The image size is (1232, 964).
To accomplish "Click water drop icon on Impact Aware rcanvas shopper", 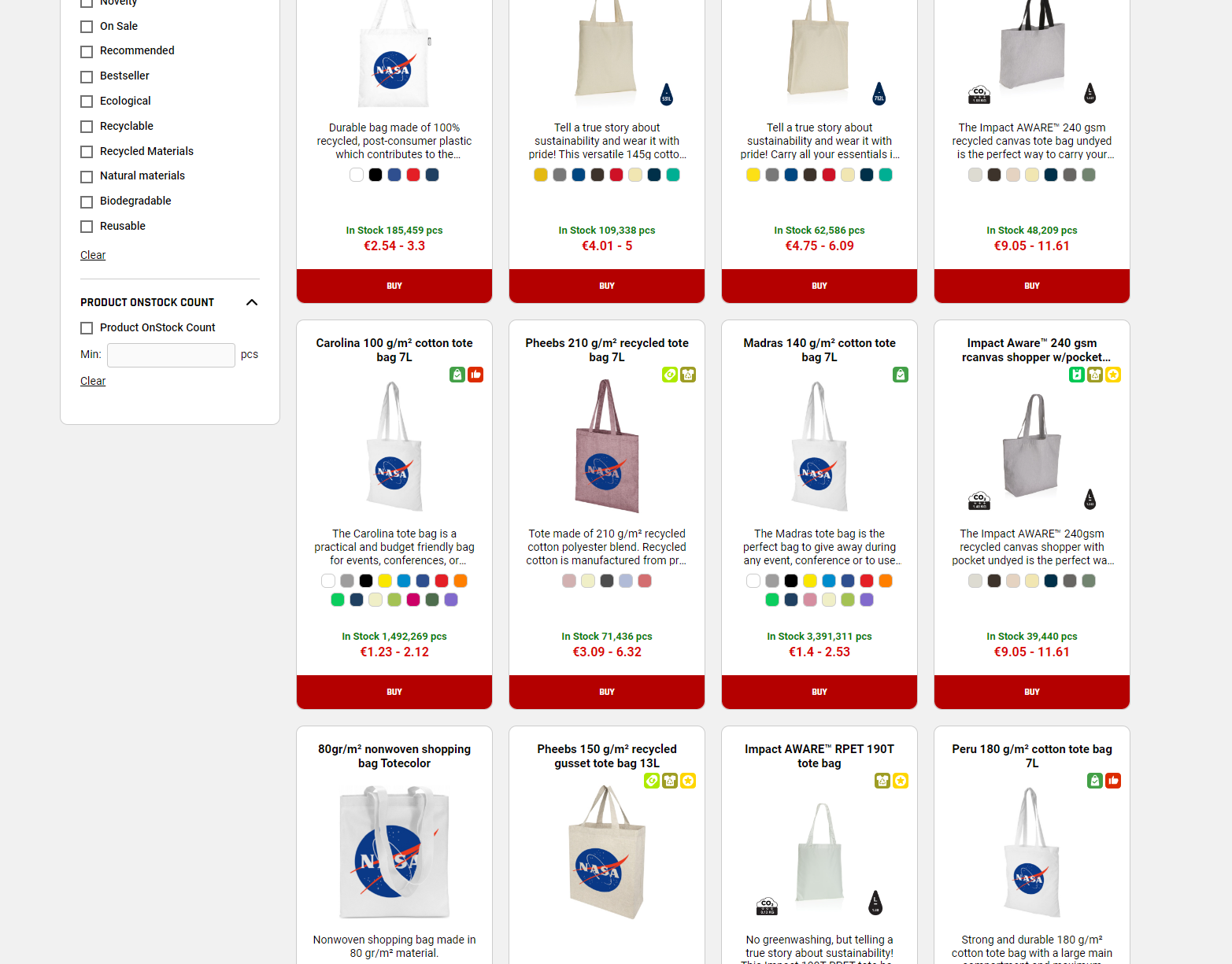I will (x=1090, y=499).
